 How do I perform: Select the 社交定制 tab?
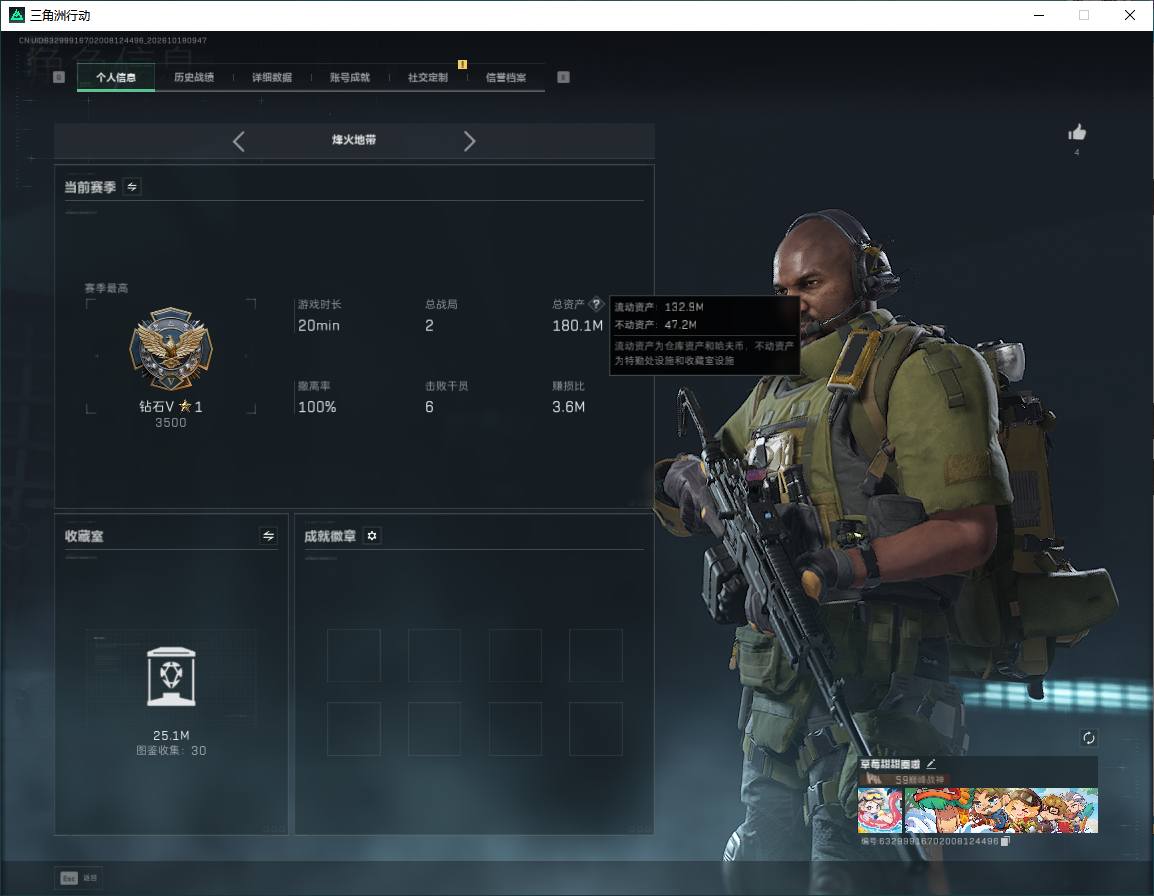[428, 77]
